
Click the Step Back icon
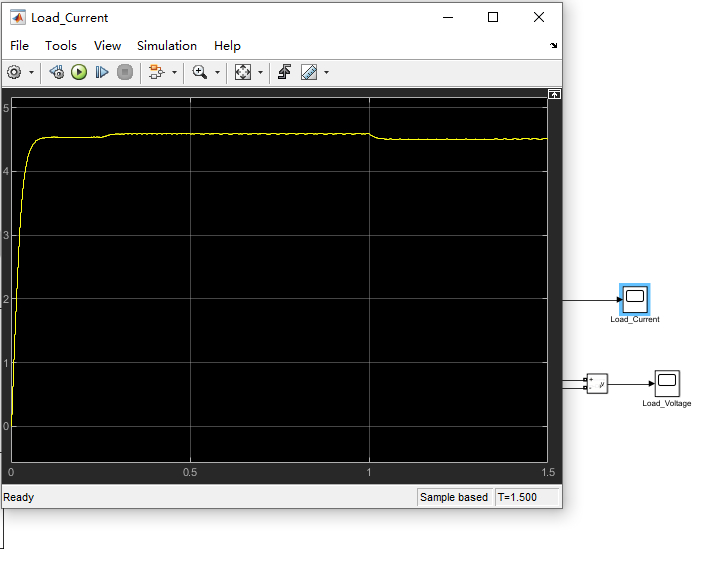point(56,72)
